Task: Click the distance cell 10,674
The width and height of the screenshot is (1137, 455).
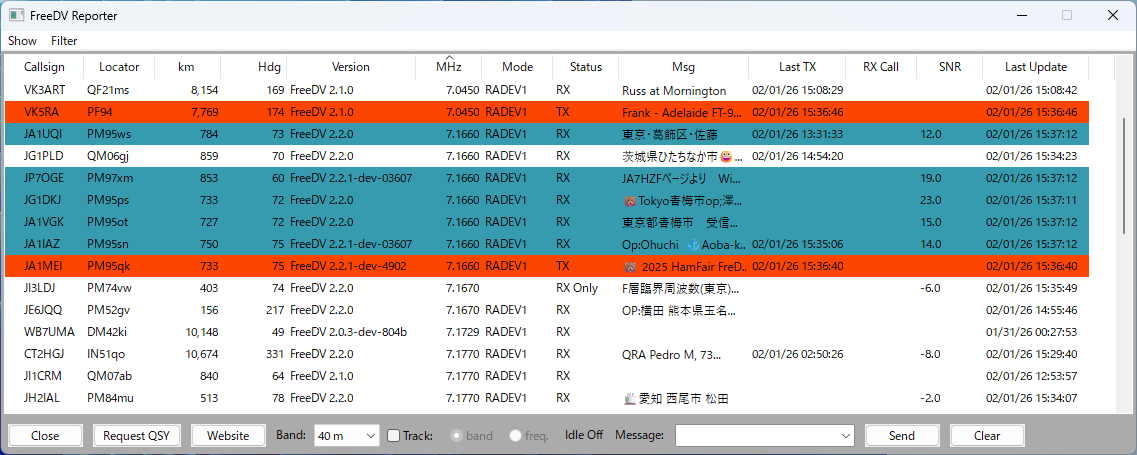Action: coord(202,354)
